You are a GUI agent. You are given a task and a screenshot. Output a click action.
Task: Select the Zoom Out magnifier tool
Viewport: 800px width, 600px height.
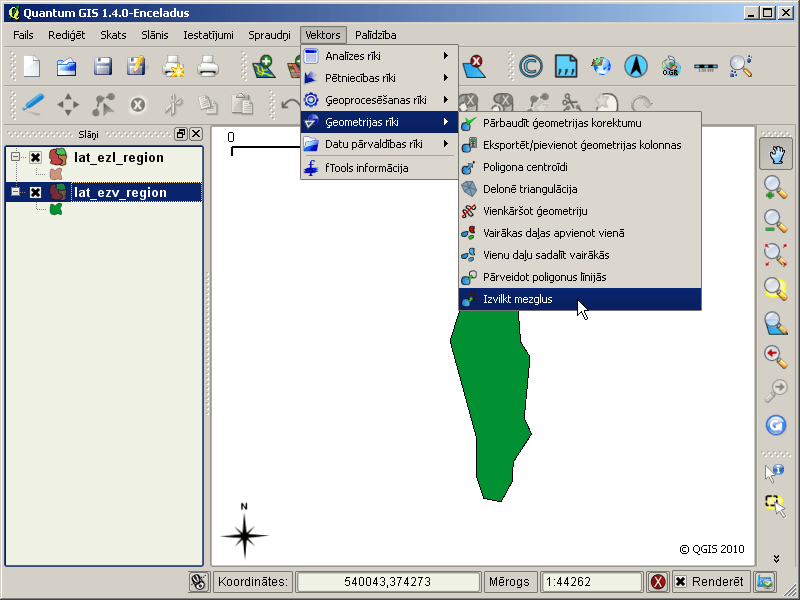(x=776, y=221)
